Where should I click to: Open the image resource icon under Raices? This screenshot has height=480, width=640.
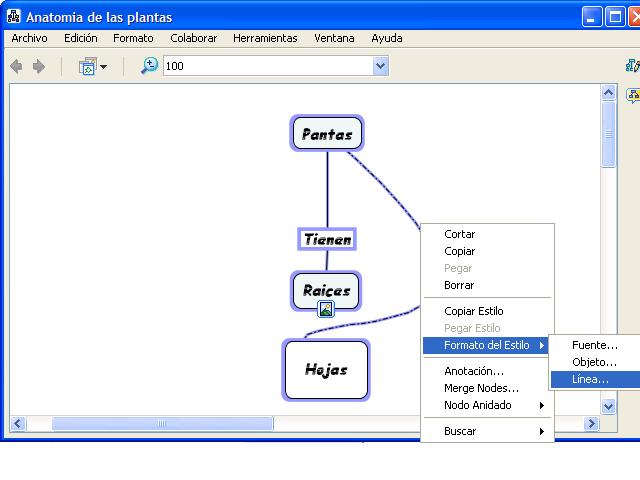(325, 309)
